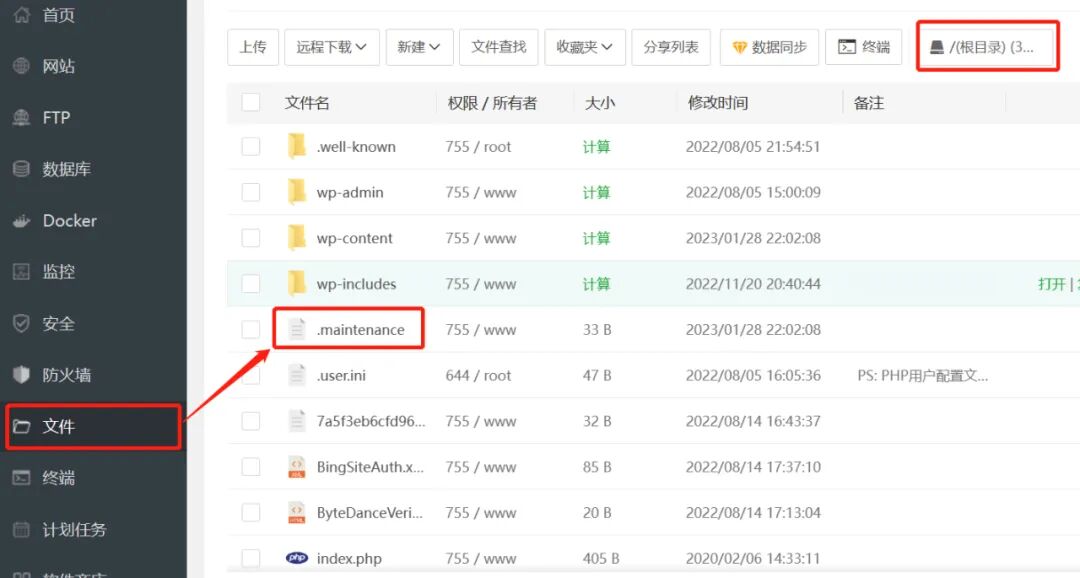Check the select-all checkbox in header
The image size is (1080, 578).
pyautogui.click(x=250, y=103)
